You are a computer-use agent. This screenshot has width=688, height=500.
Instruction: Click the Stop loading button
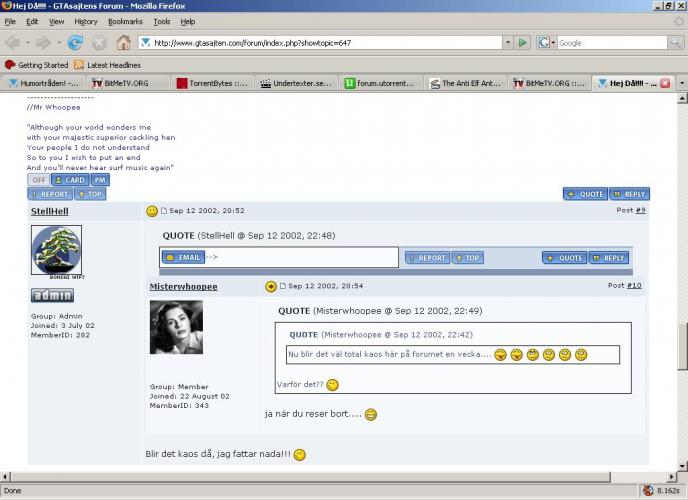click(x=99, y=43)
